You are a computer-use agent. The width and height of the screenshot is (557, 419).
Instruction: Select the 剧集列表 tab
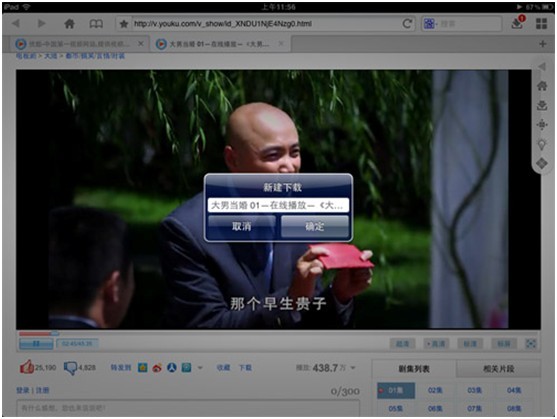click(x=414, y=369)
